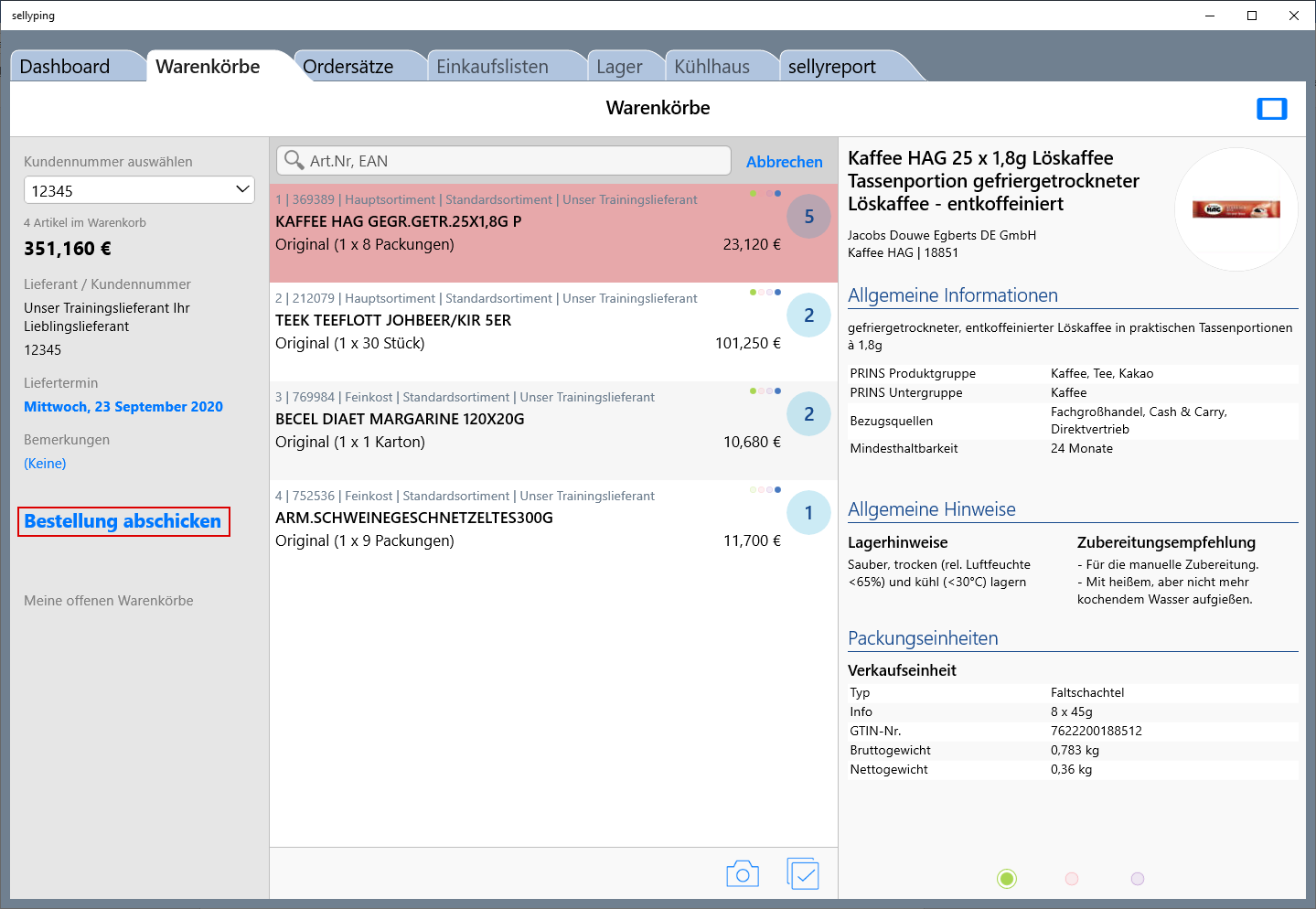Click the Kaffee HAG product thumbnail
Image resolution: width=1316 pixels, height=909 pixels.
(1236, 209)
